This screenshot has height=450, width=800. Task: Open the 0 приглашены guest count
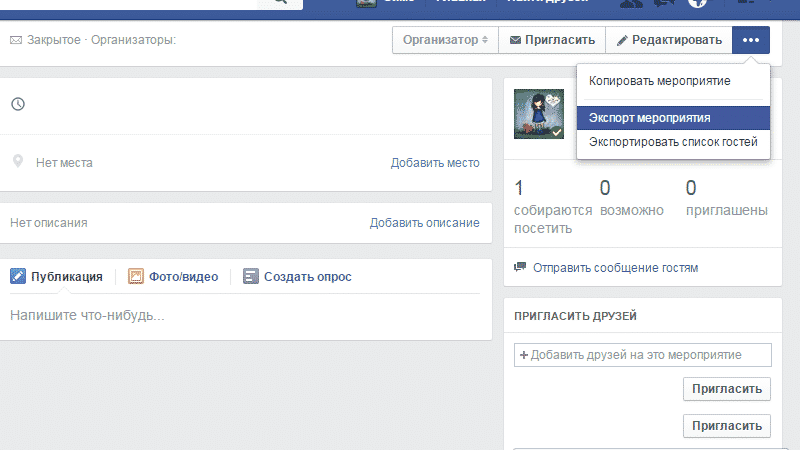(727, 198)
